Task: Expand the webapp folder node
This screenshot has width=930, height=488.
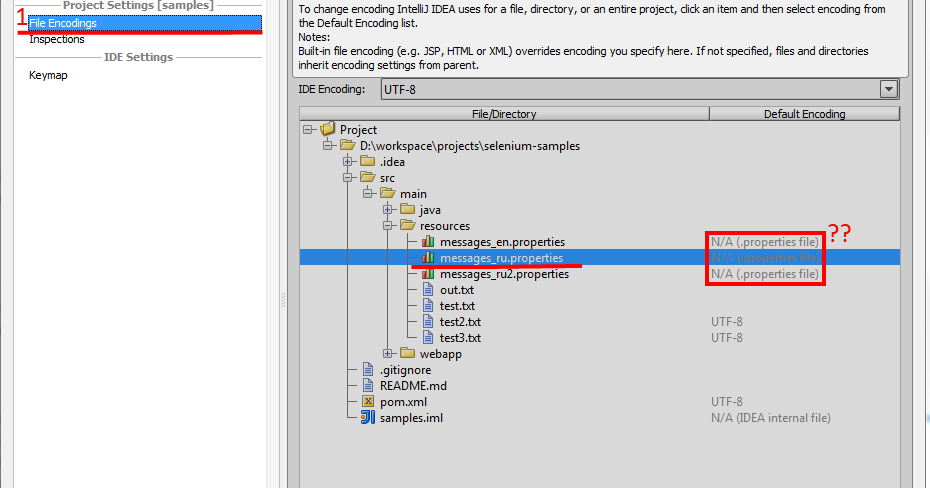Action: (388, 353)
